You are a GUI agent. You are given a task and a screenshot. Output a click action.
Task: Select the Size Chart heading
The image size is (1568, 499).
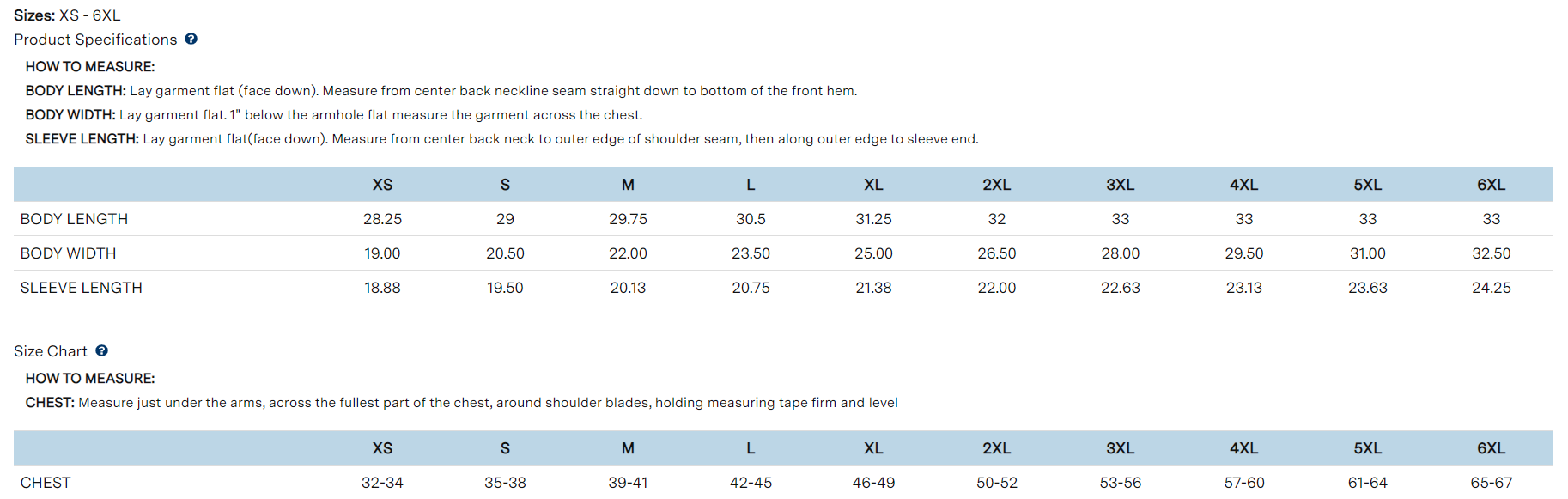pos(51,351)
